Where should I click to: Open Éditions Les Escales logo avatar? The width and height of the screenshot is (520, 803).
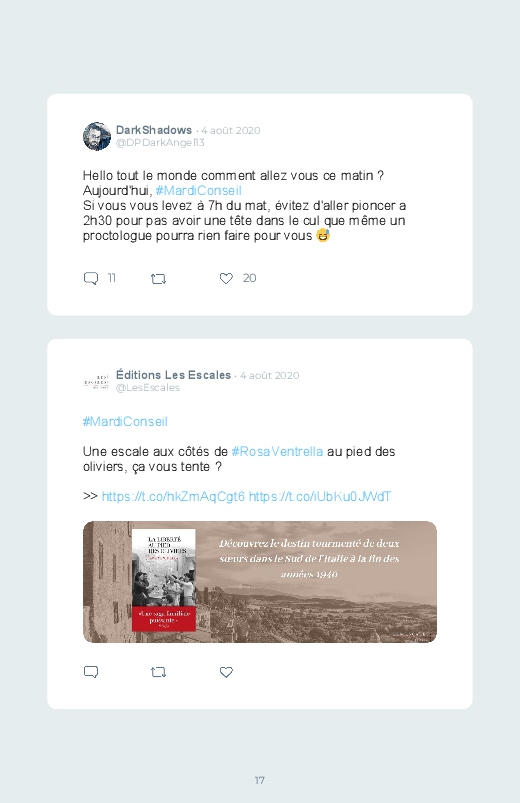[x=97, y=381]
